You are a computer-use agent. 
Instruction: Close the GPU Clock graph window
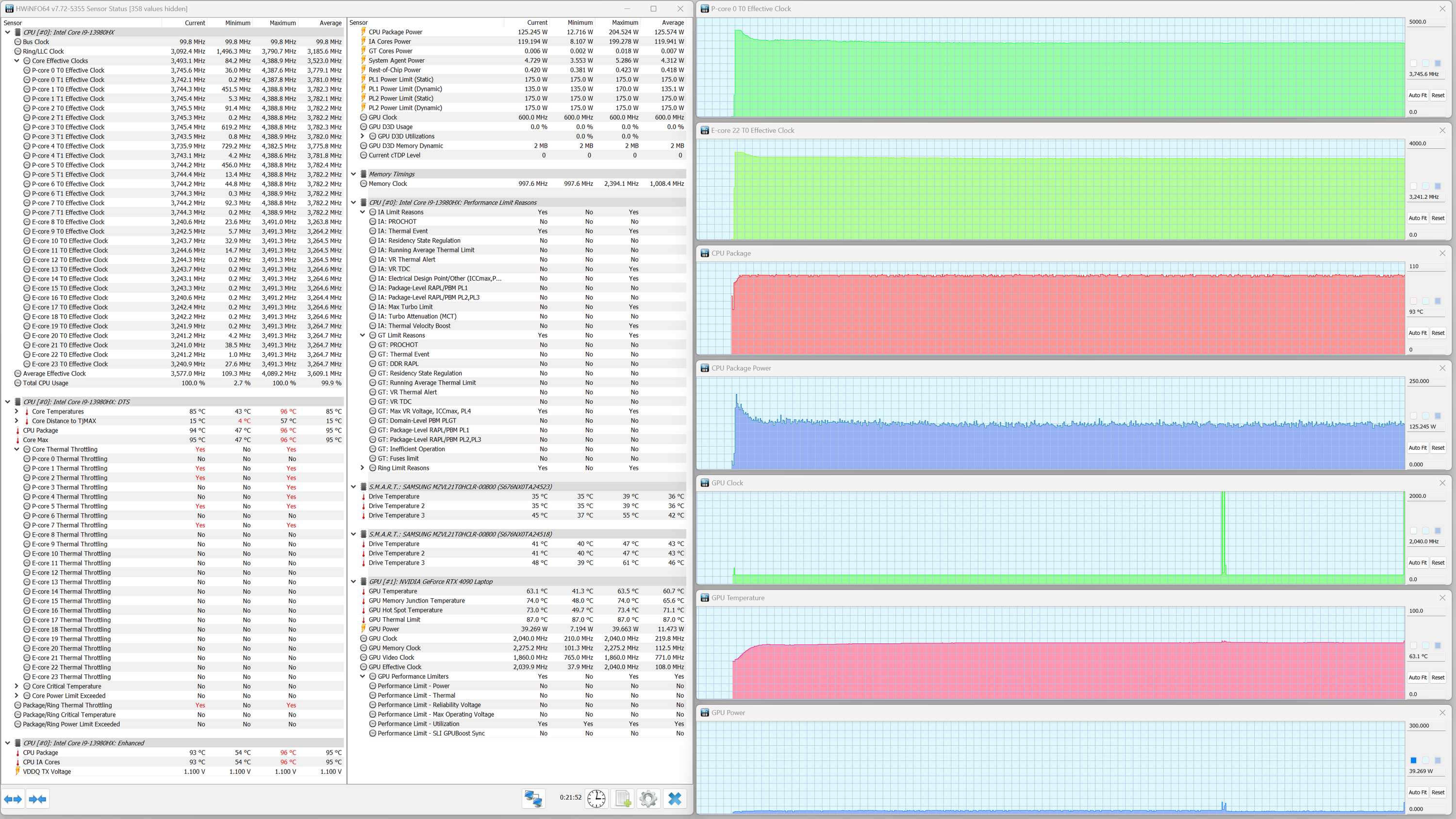(1442, 483)
